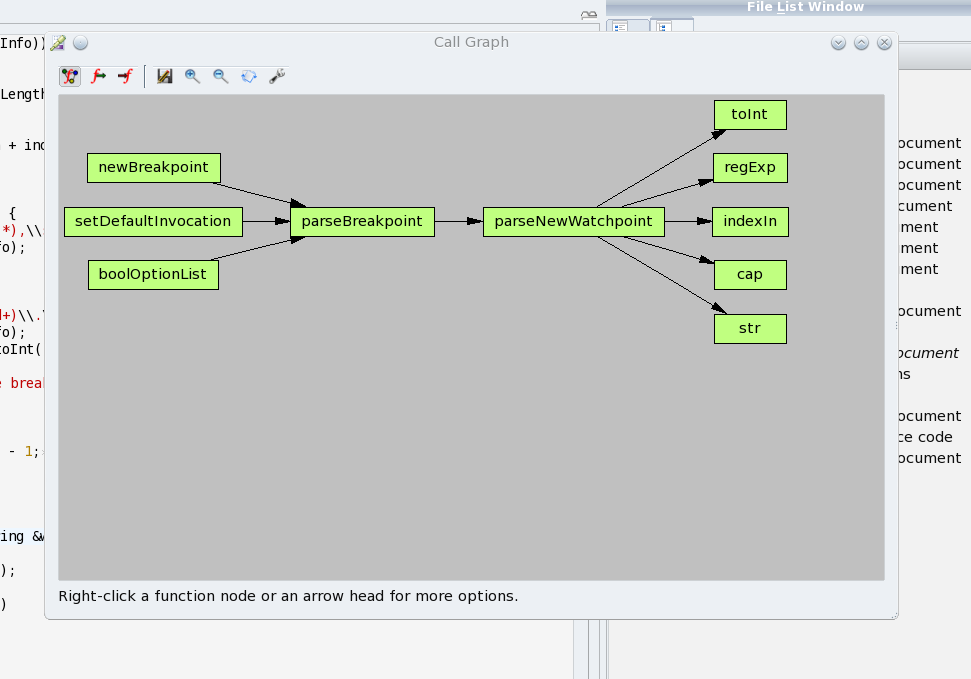Viewport: 971px width, 679px height.
Task: Rotate the call graph layout
Action: pos(249,76)
